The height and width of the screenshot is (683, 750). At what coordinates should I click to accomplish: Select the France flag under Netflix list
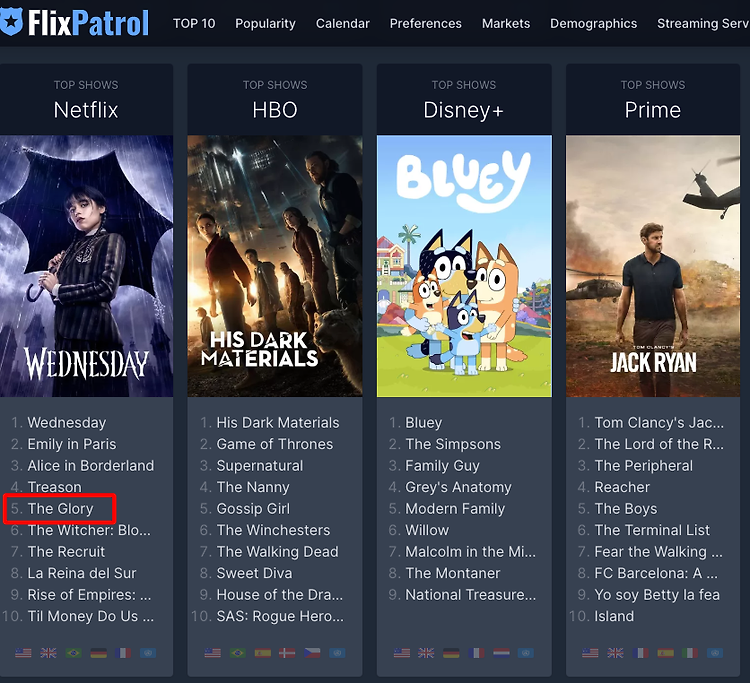[123, 653]
